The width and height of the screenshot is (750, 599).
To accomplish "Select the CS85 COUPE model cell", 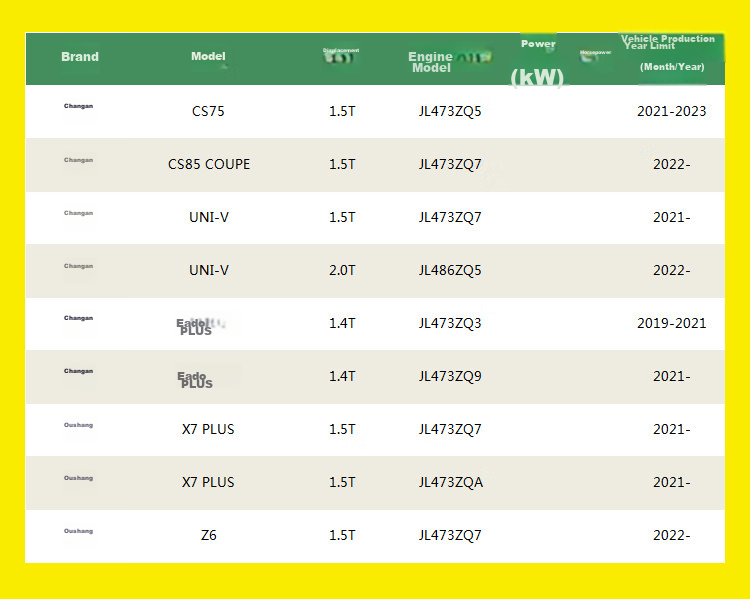I will coord(209,165).
